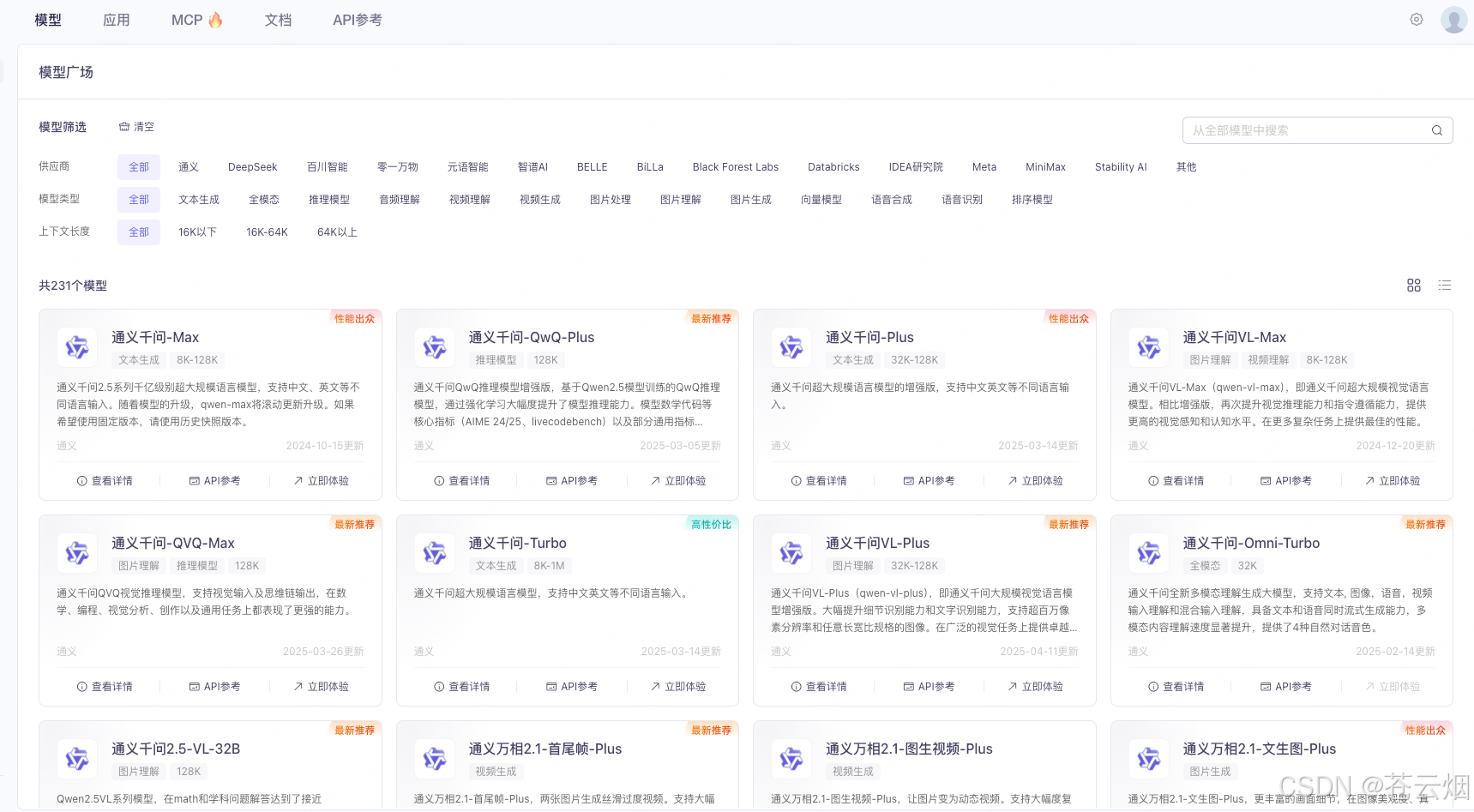The image size is (1474, 812).
Task: Filter suppliers by 其他
Action: pos(1187,167)
